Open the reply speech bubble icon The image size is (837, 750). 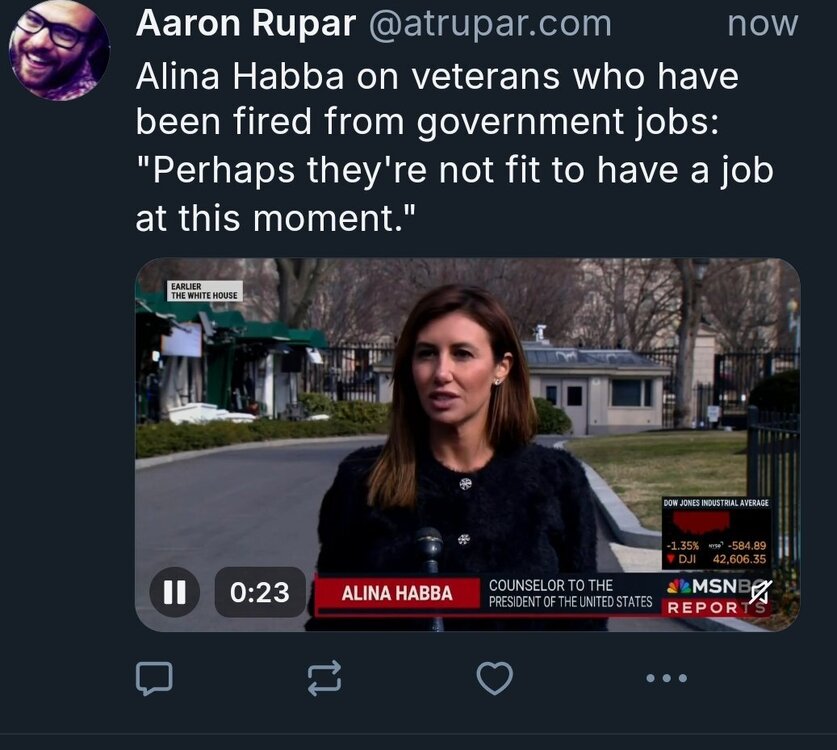pyautogui.click(x=154, y=680)
